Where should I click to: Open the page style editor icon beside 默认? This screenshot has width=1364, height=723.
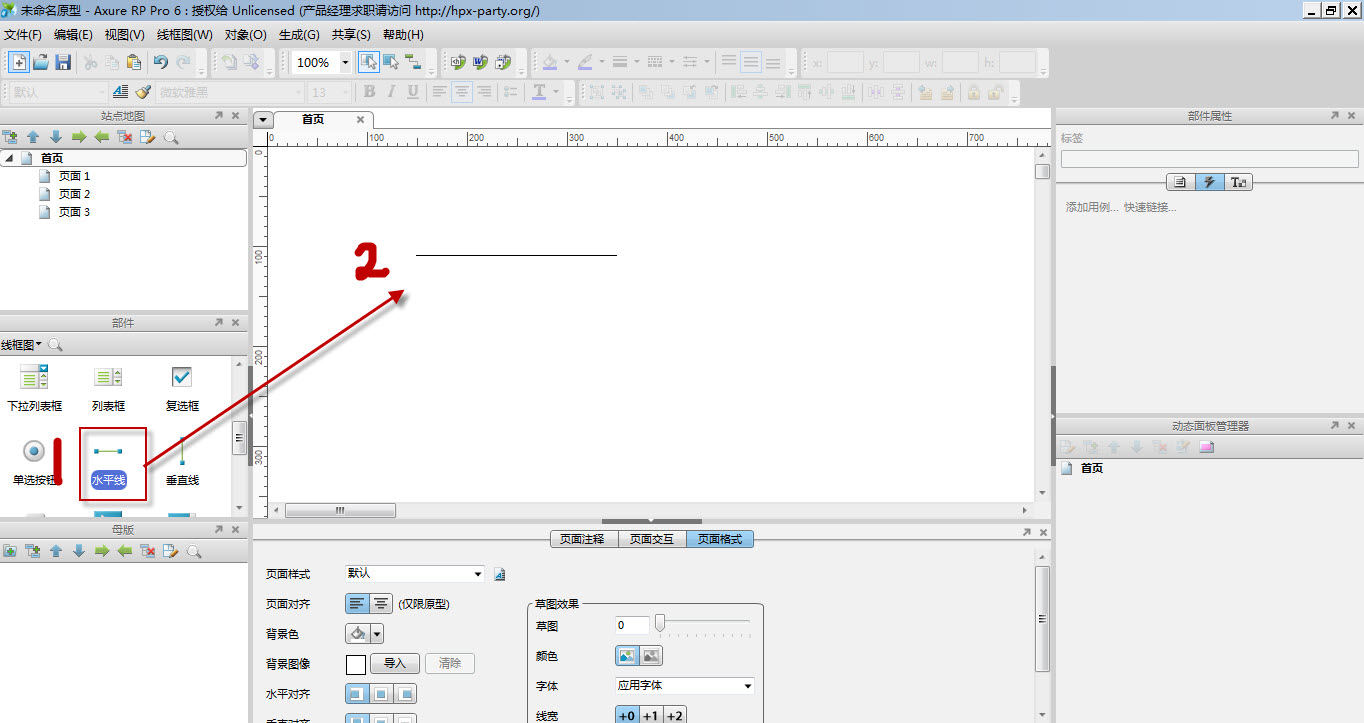[x=500, y=574]
